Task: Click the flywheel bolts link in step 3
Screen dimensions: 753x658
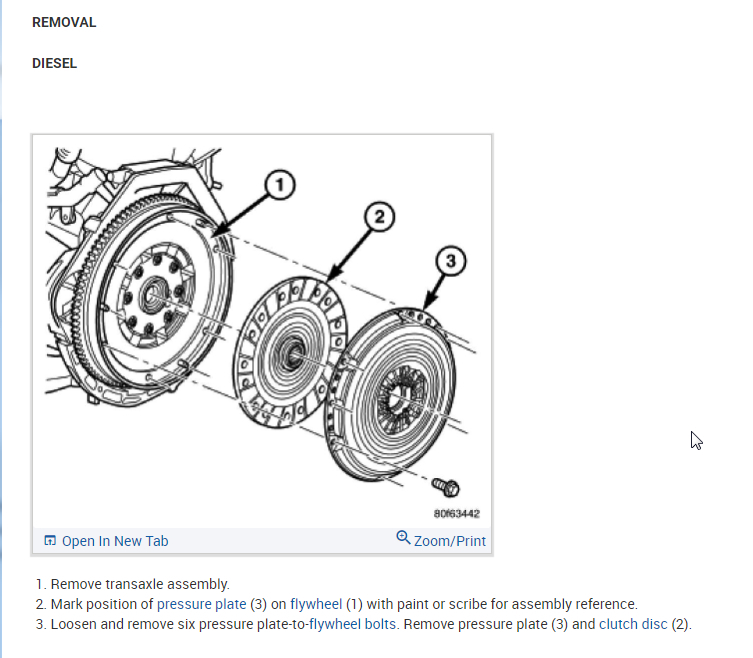Action: pyautogui.click(x=352, y=624)
